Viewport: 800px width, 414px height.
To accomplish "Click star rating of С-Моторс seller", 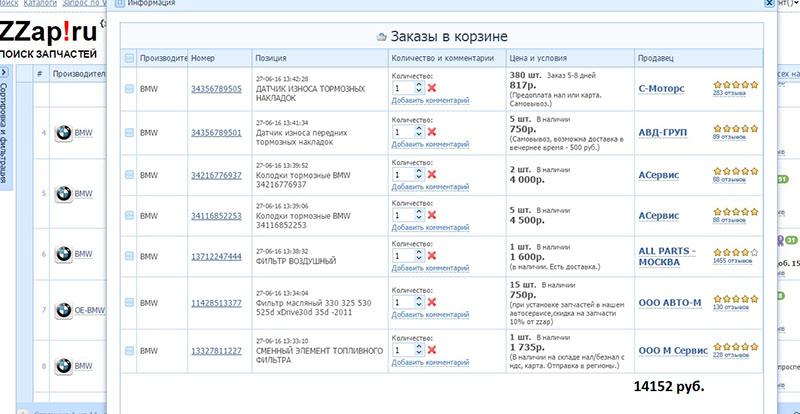I will pyautogui.click(x=736, y=85).
